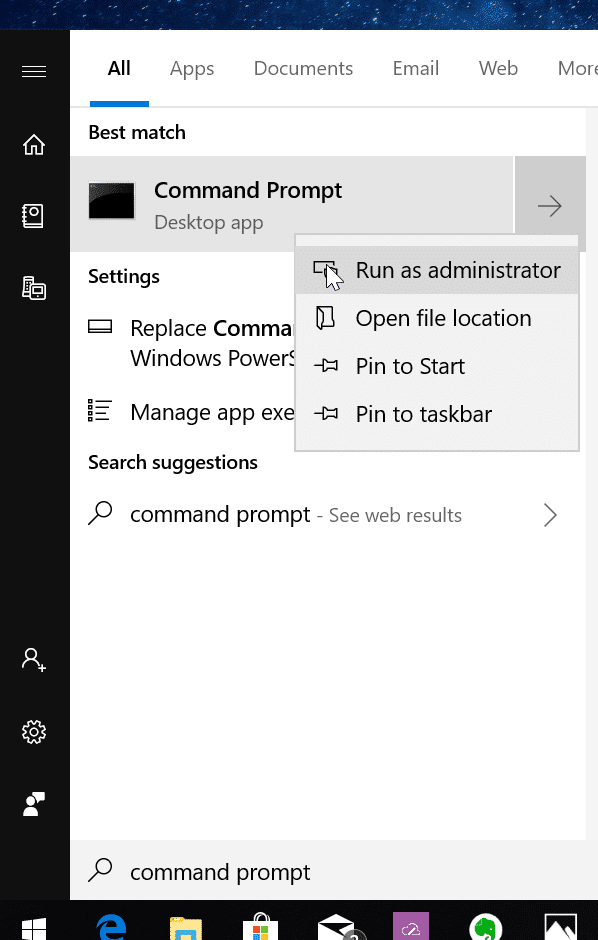
Task: Open the hamburger menu in search sidebar
Action: click(x=33, y=72)
